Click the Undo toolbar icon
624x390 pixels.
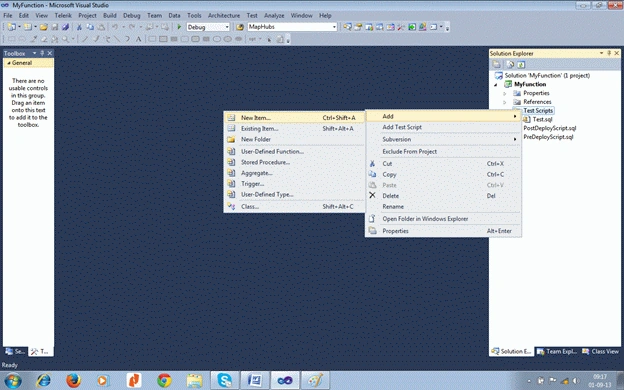pos(115,27)
